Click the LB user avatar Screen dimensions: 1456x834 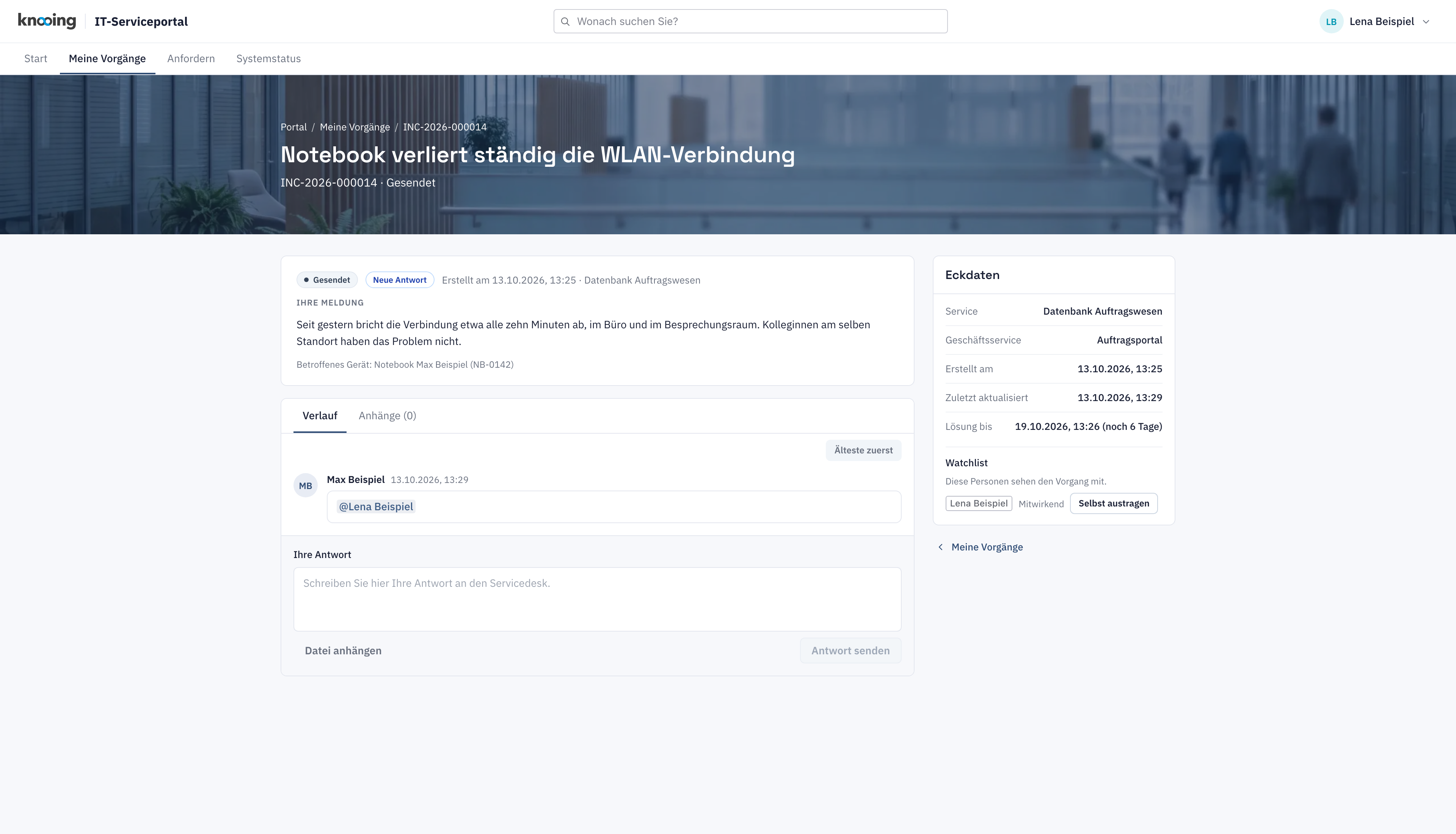[1331, 21]
